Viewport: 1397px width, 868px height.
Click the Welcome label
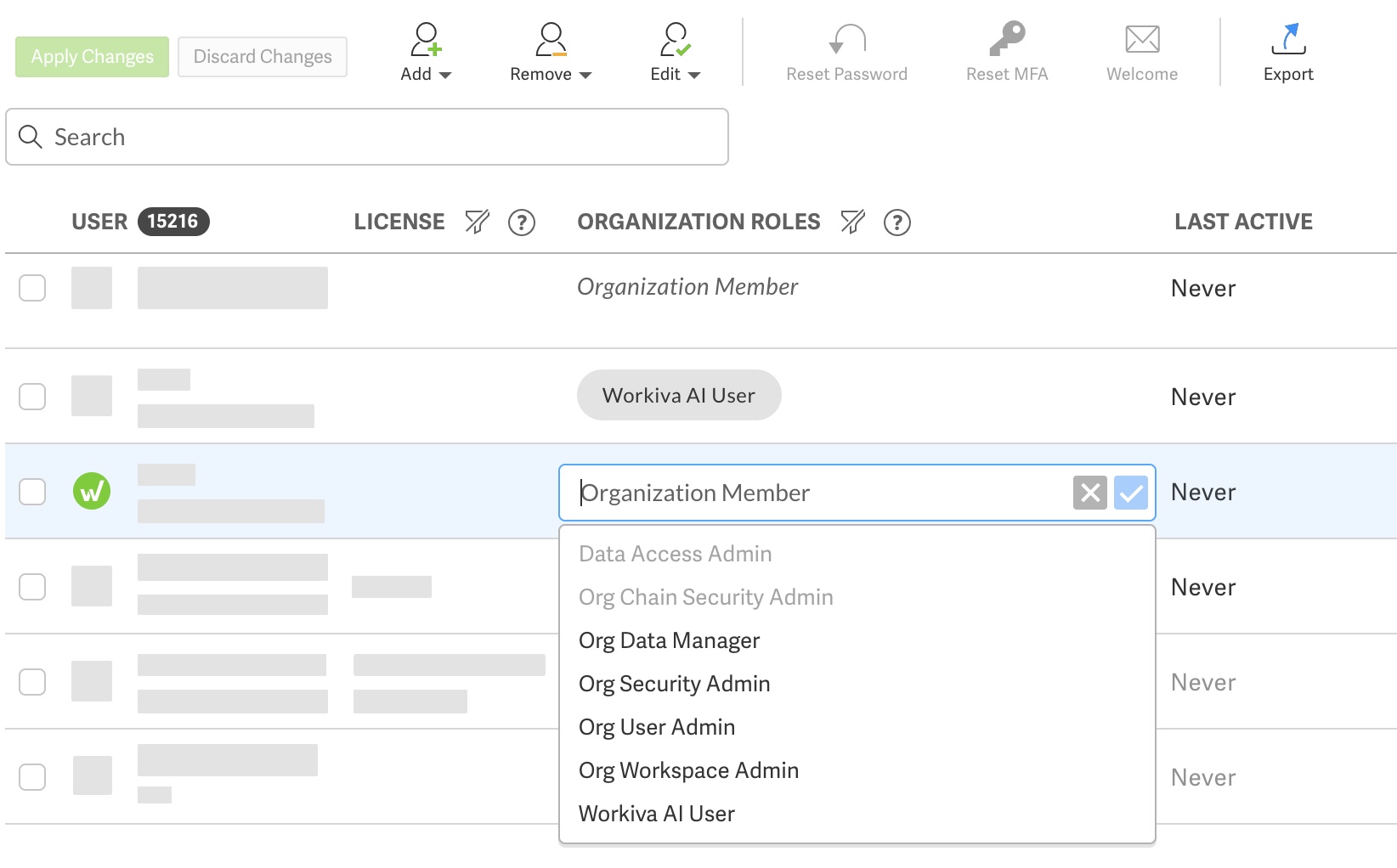pos(1142,74)
